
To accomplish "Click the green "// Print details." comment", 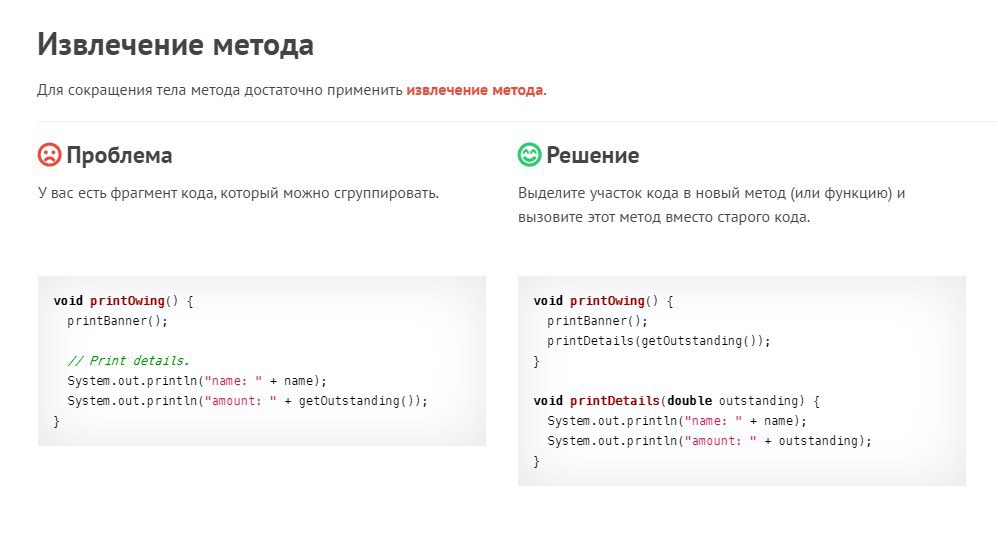I will coord(128,361).
